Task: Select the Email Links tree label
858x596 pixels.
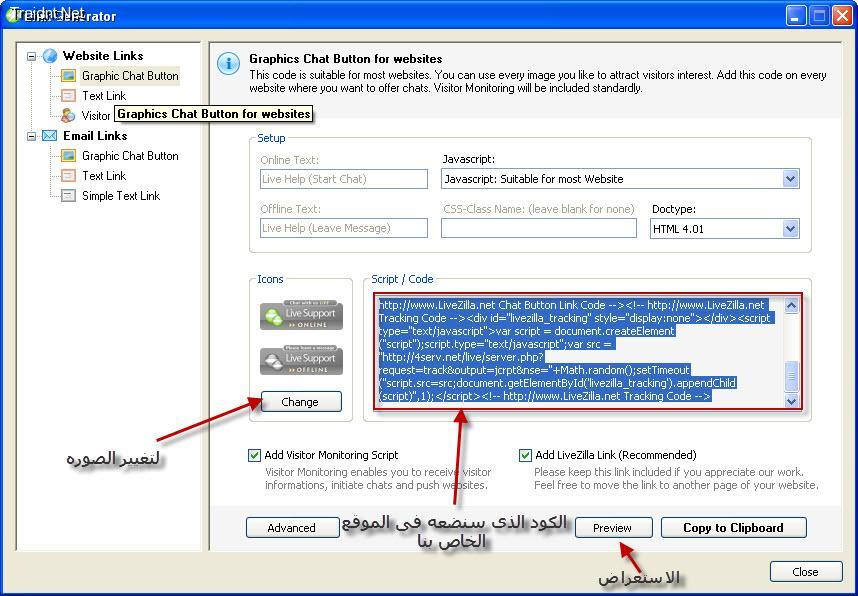Action: point(95,136)
